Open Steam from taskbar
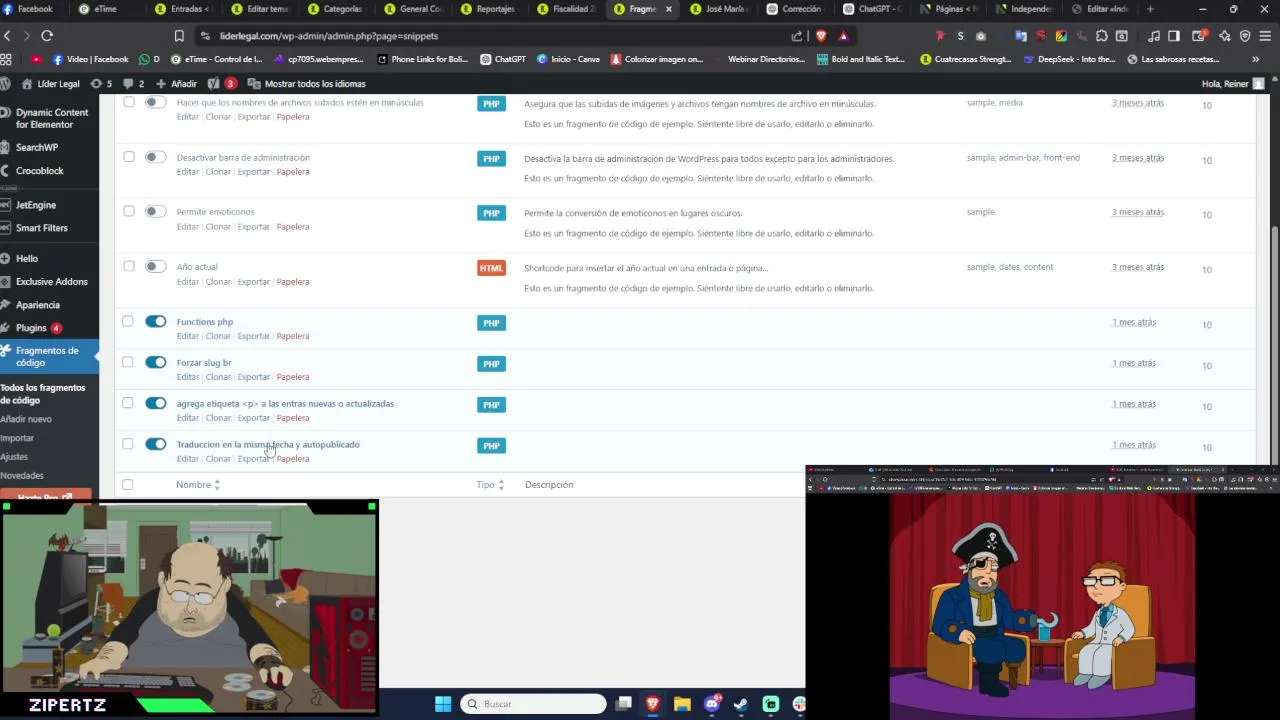 741,704
